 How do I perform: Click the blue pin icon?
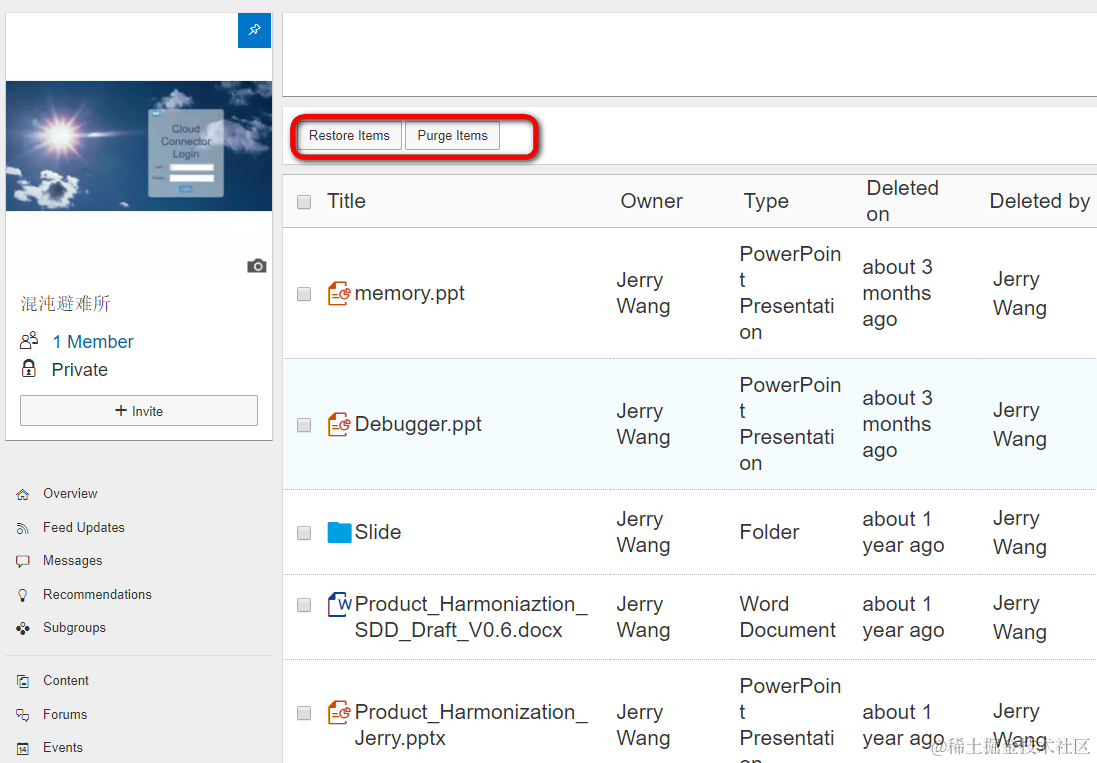(x=254, y=30)
